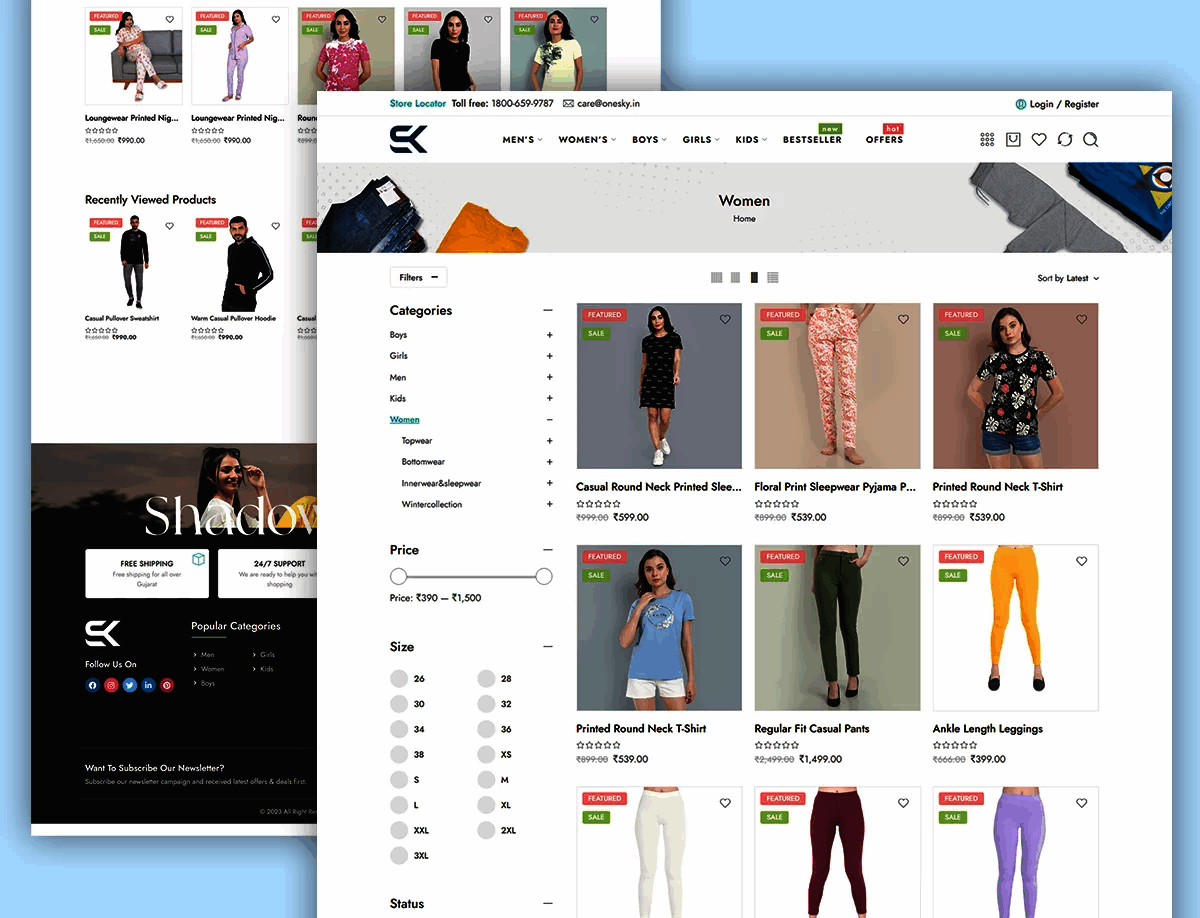This screenshot has width=1200, height=918.
Task: Click the Home breadcrumb link
Action: click(744, 219)
